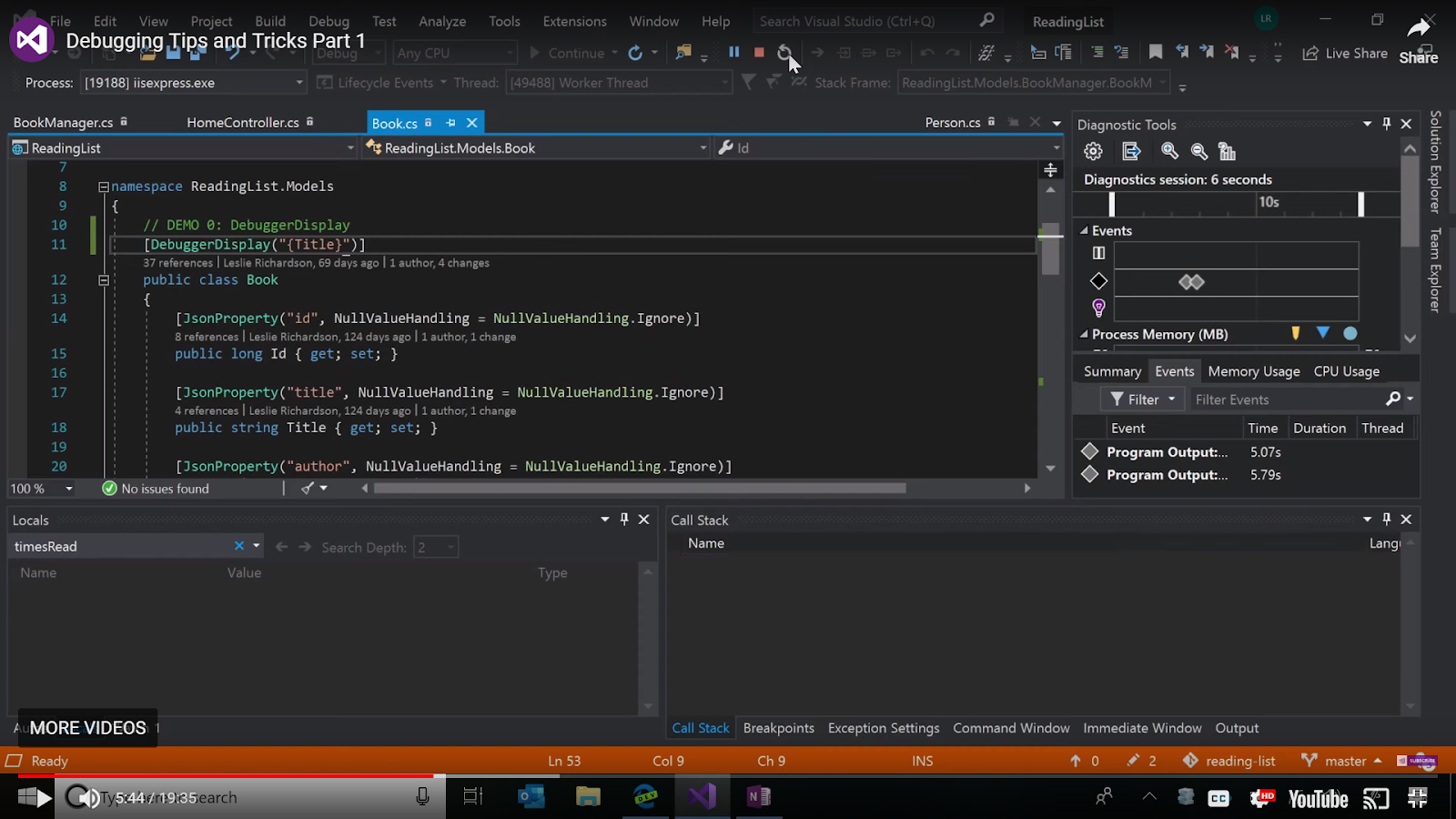Screen dimensions: 1456x819
Task: Open the Immediate Window tab
Action: [x=1142, y=728]
